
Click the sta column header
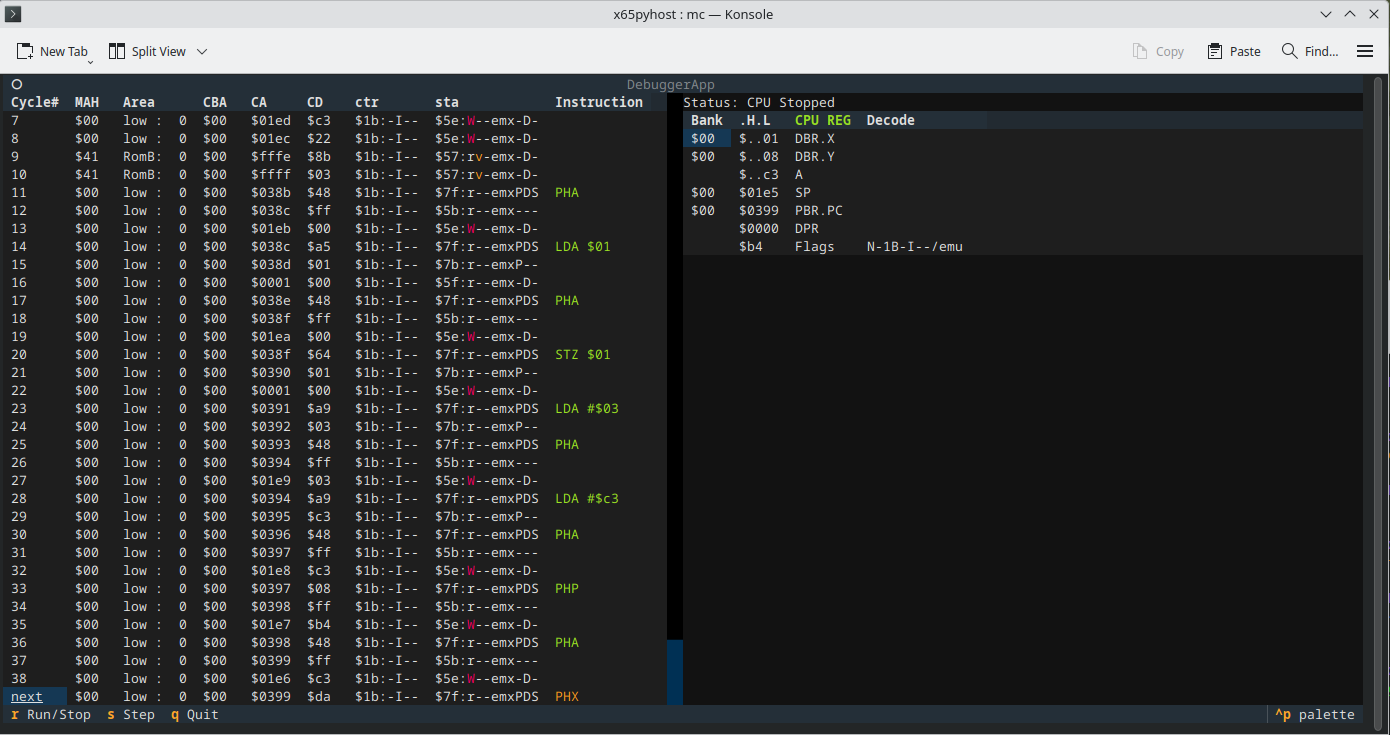pyautogui.click(x=447, y=102)
